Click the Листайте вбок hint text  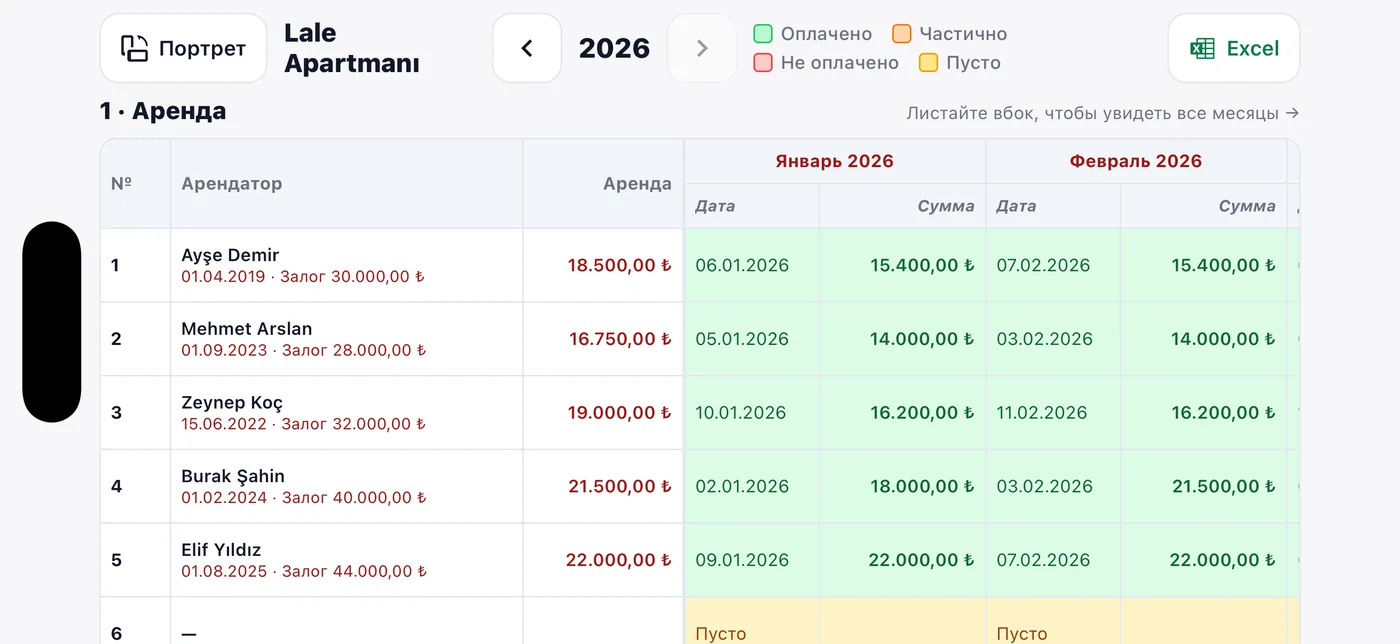(1103, 113)
